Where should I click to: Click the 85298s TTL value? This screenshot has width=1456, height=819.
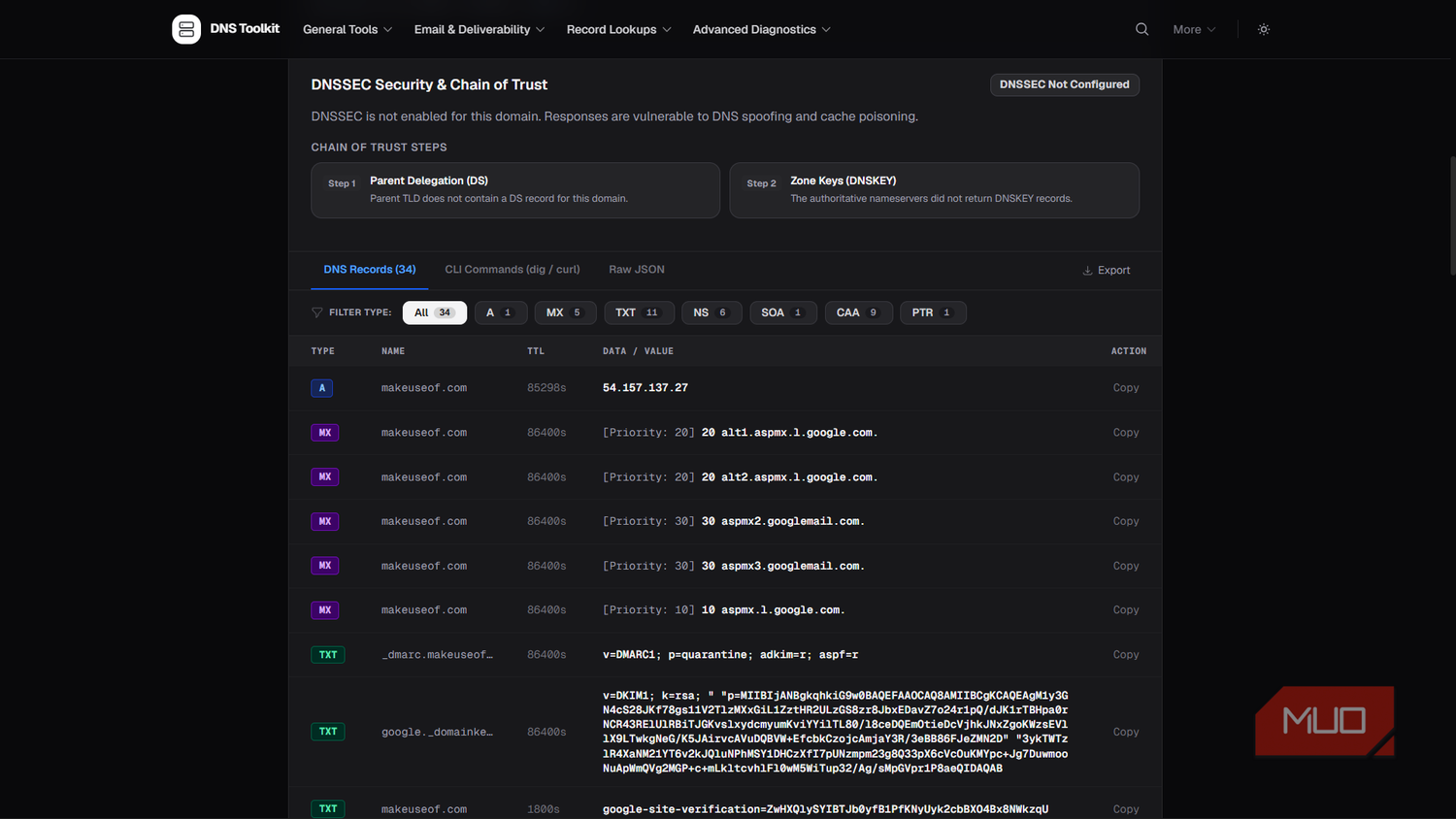pos(546,388)
